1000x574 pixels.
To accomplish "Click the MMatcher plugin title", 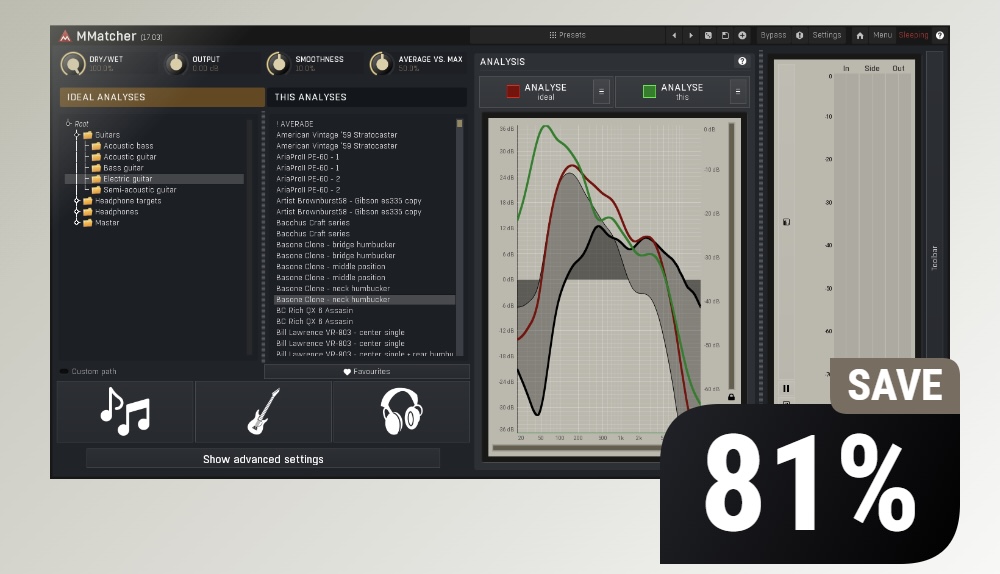I will pyautogui.click(x=106, y=36).
